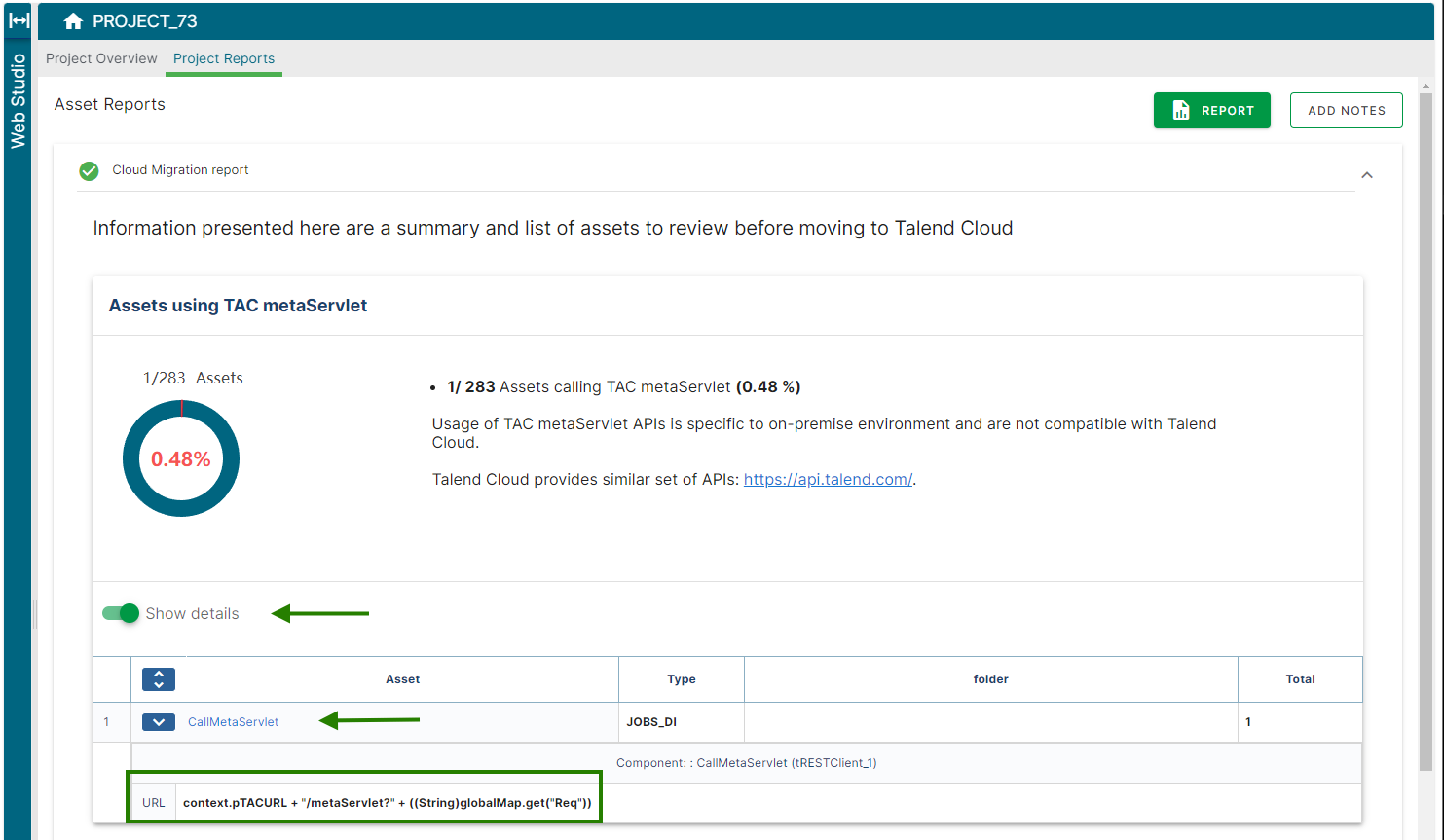This screenshot has height=840, width=1444.
Task: Click the sort arrows icon in the table header
Action: coord(158,678)
